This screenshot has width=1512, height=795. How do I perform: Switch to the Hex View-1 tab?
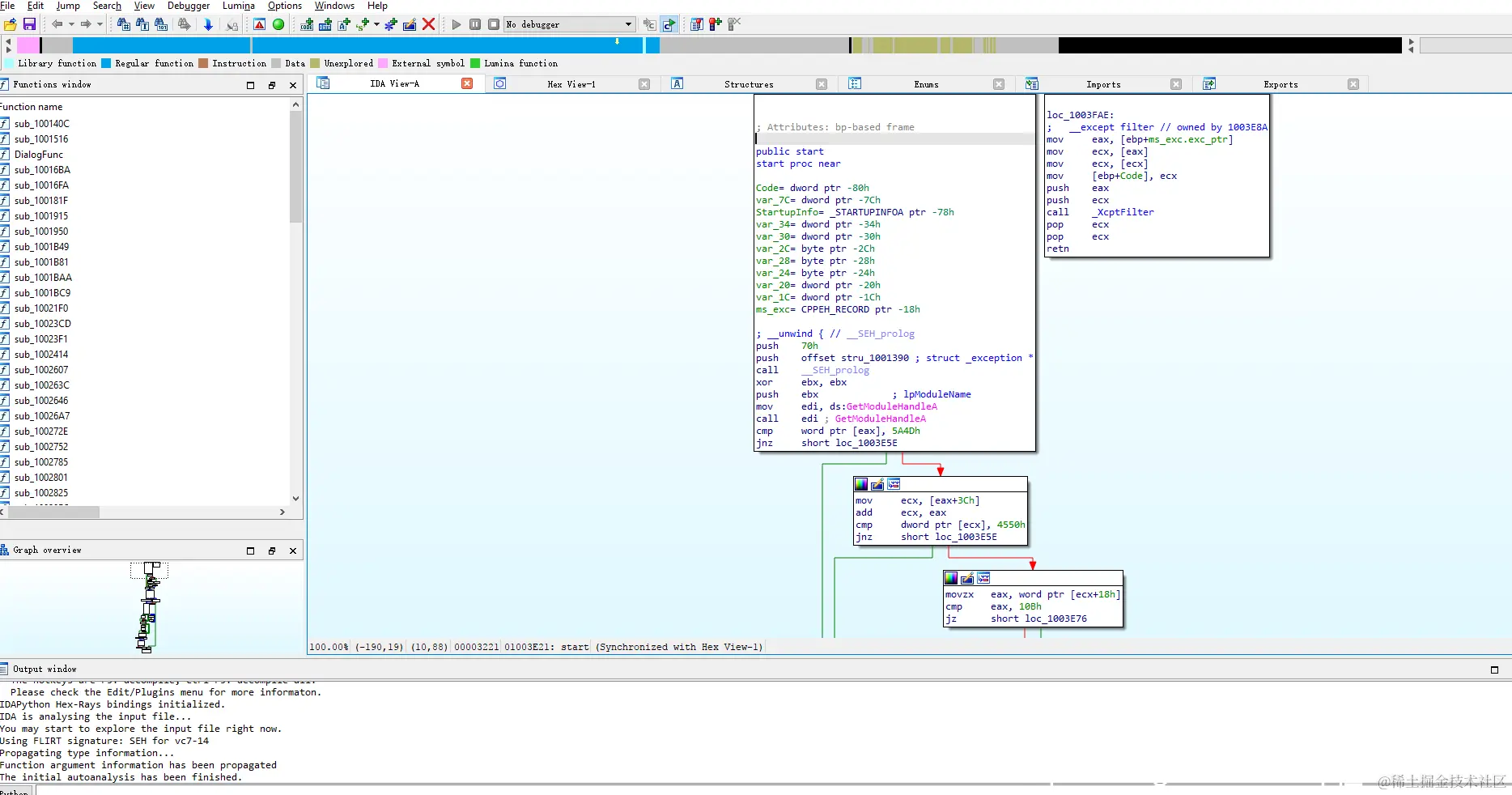point(571,84)
